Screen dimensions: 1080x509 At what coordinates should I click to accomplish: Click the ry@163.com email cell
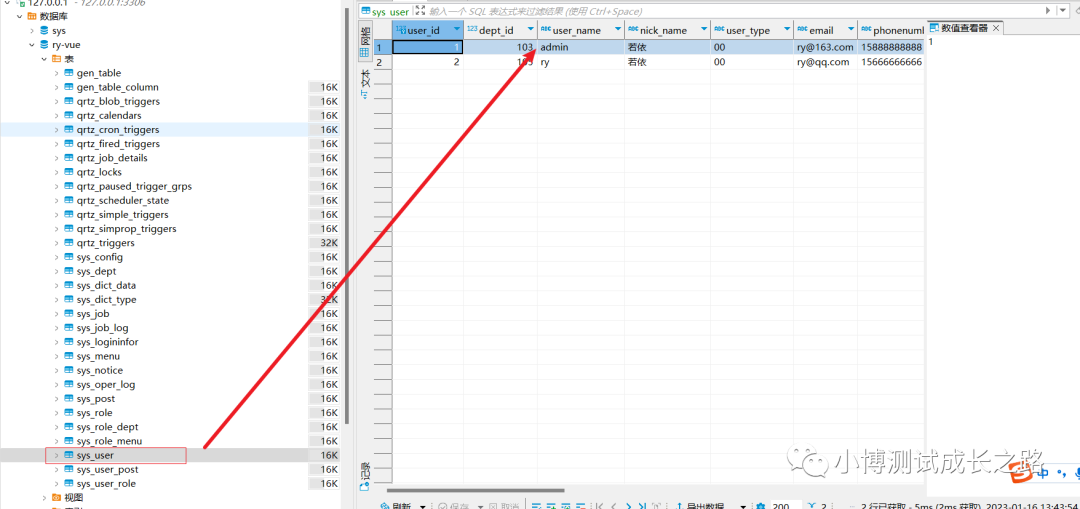click(x=825, y=47)
